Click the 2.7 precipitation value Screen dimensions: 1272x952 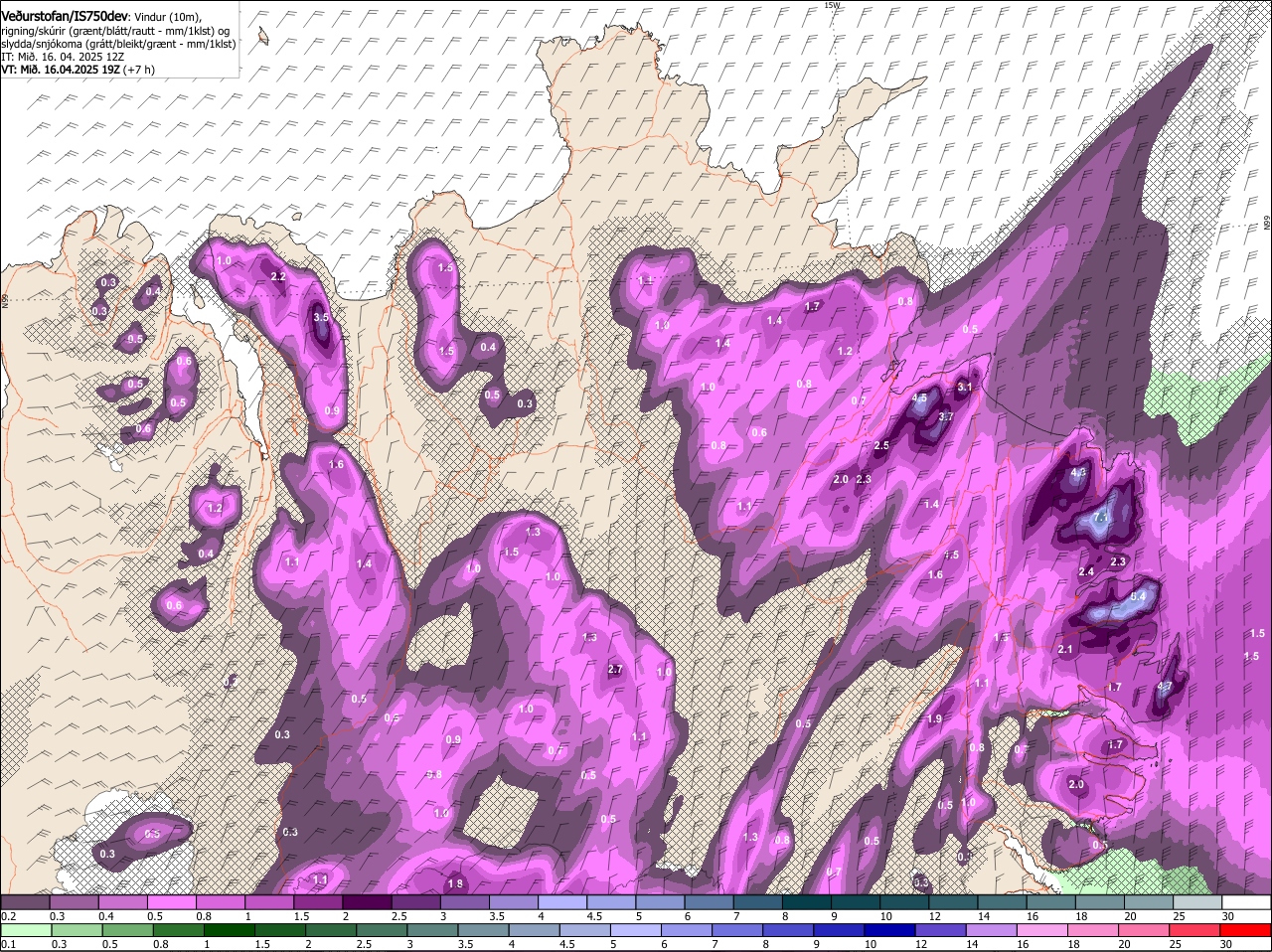click(614, 670)
